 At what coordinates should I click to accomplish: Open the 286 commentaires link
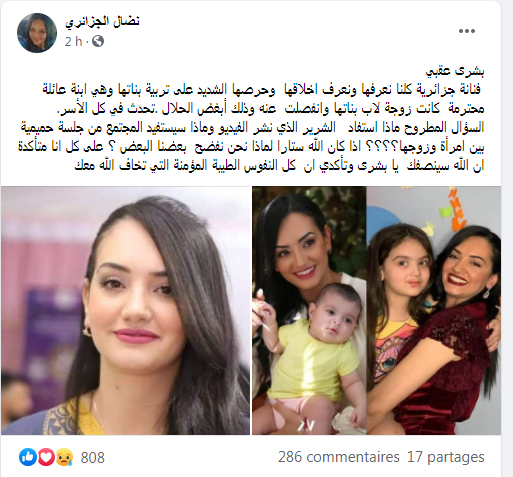(x=339, y=457)
